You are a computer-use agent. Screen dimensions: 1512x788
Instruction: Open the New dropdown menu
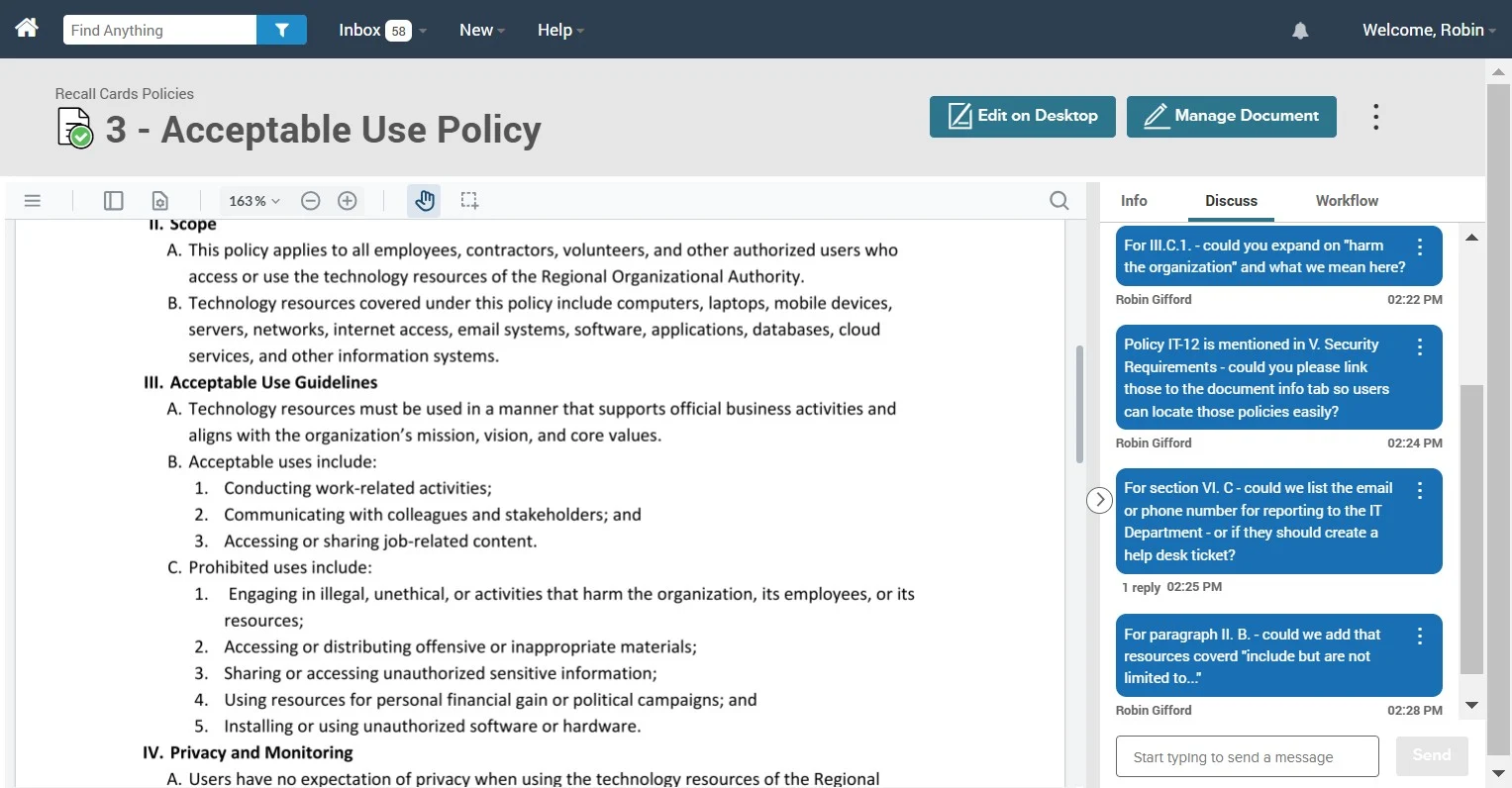[x=482, y=30]
